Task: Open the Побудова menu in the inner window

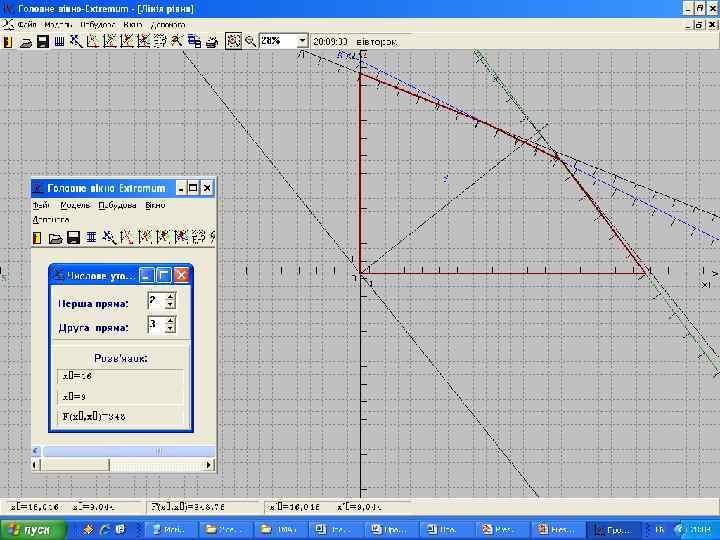Action: pyautogui.click(x=117, y=205)
